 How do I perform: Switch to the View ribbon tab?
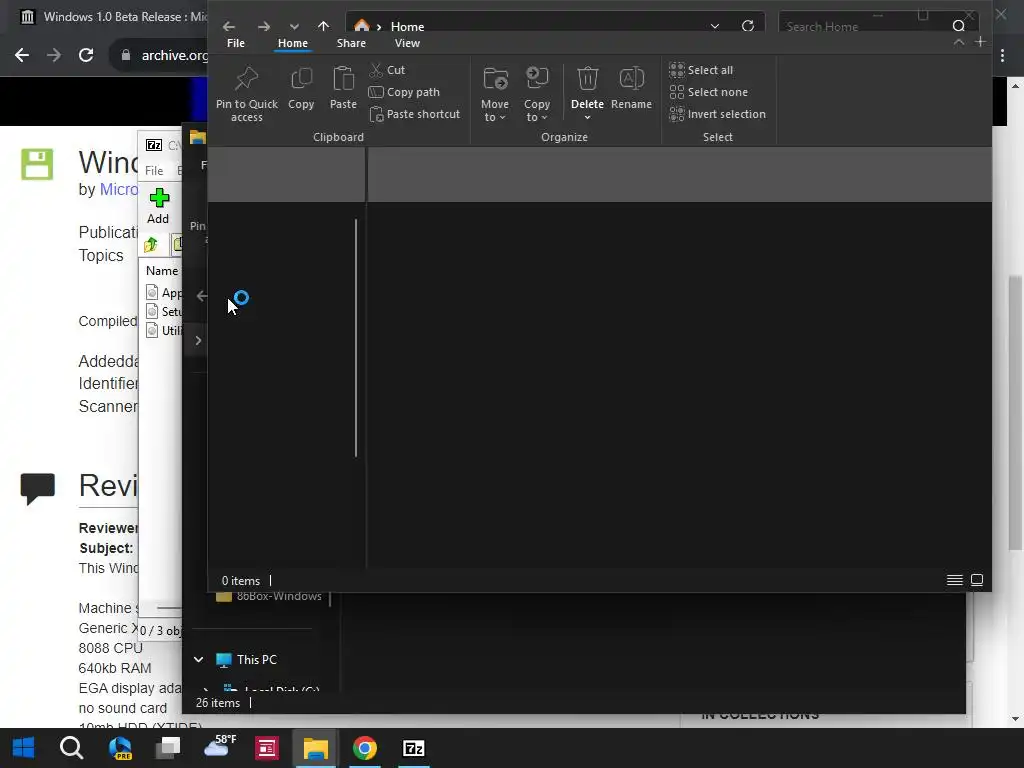tap(407, 43)
